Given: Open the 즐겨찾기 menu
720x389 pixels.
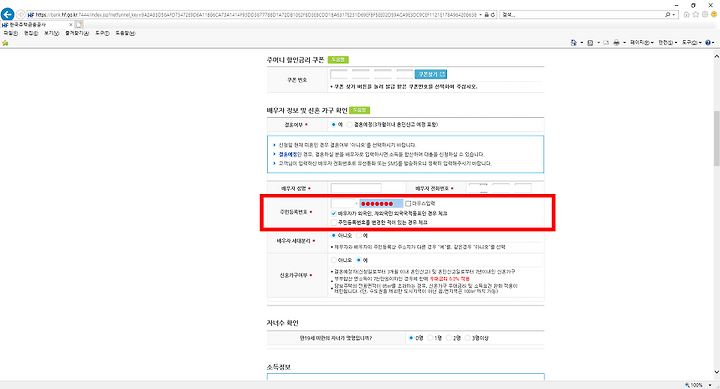Looking at the screenshot, I should point(77,34).
